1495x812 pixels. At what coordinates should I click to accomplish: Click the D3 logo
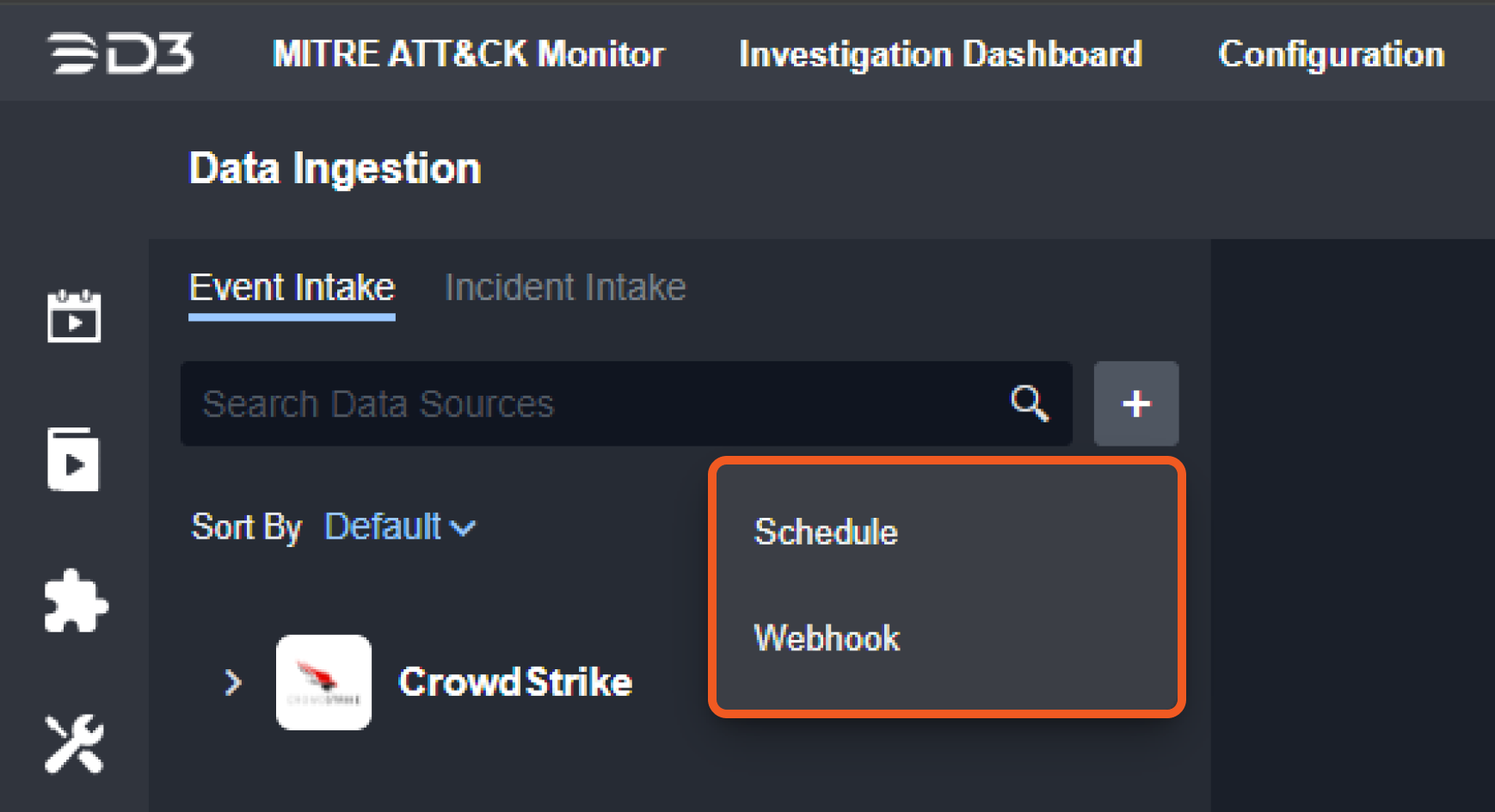(x=120, y=53)
